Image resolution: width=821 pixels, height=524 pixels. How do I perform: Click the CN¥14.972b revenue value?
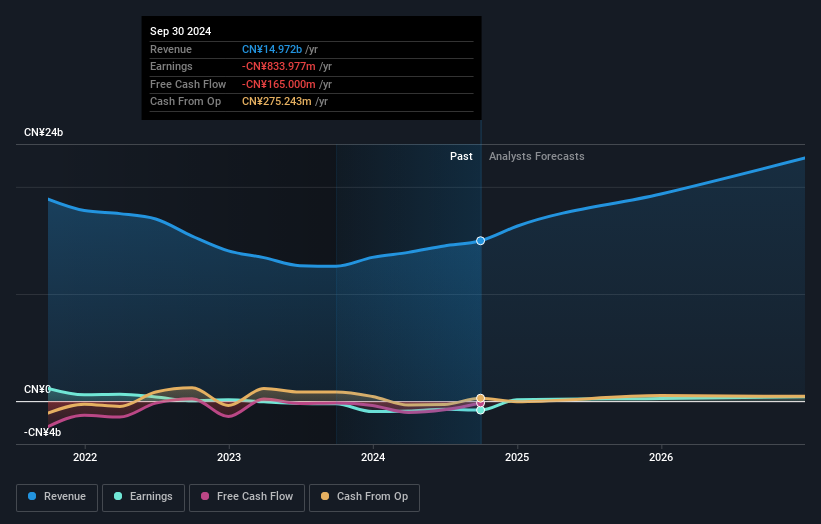click(272, 49)
